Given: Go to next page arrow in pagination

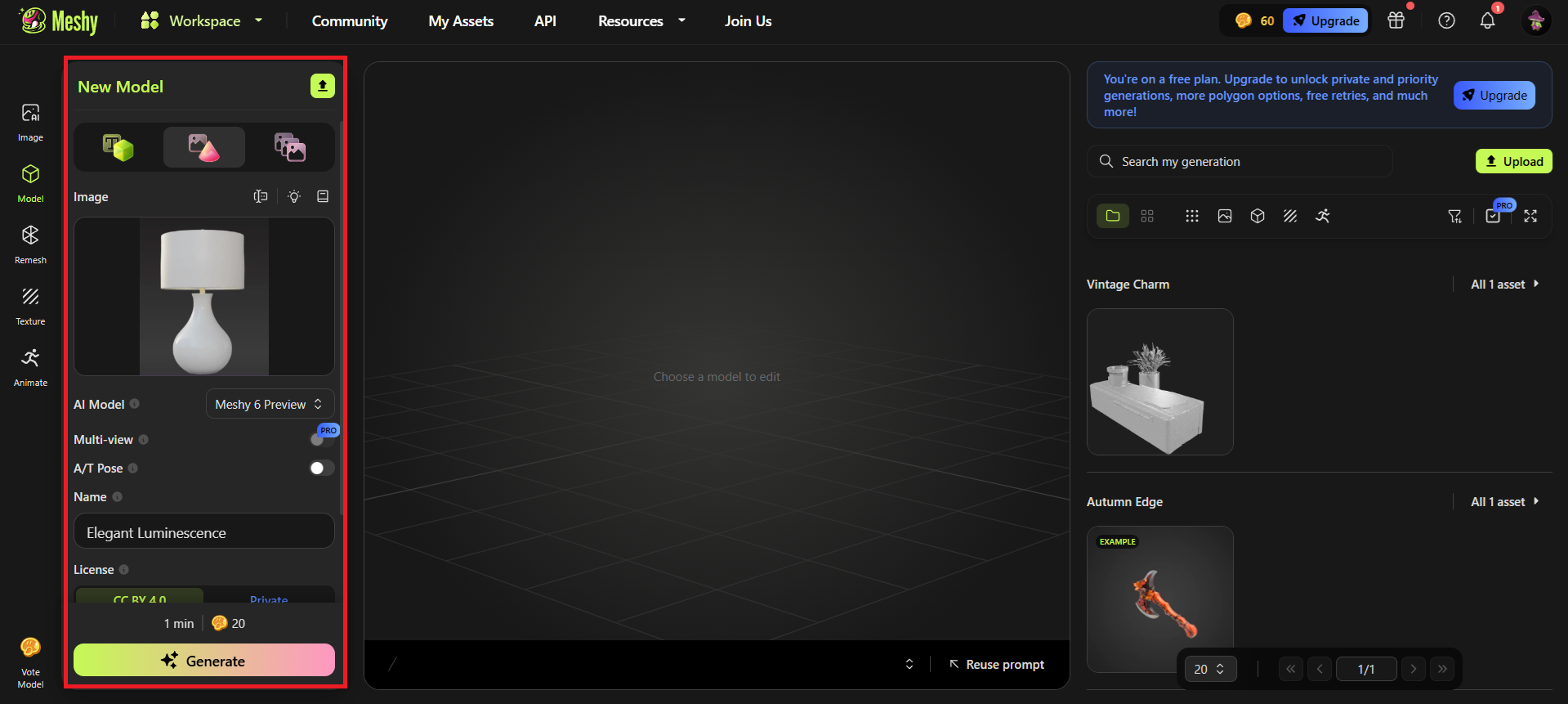Looking at the screenshot, I should click(1414, 669).
